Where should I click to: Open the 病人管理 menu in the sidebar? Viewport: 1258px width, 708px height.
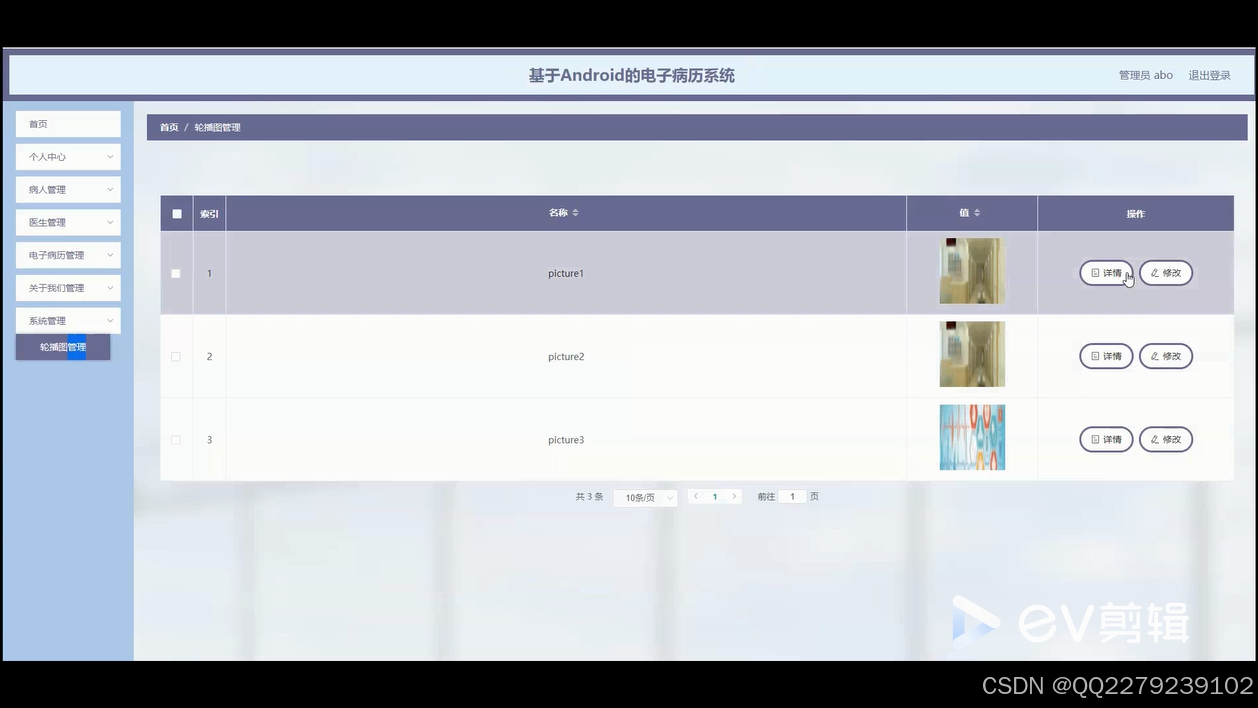click(x=67, y=189)
